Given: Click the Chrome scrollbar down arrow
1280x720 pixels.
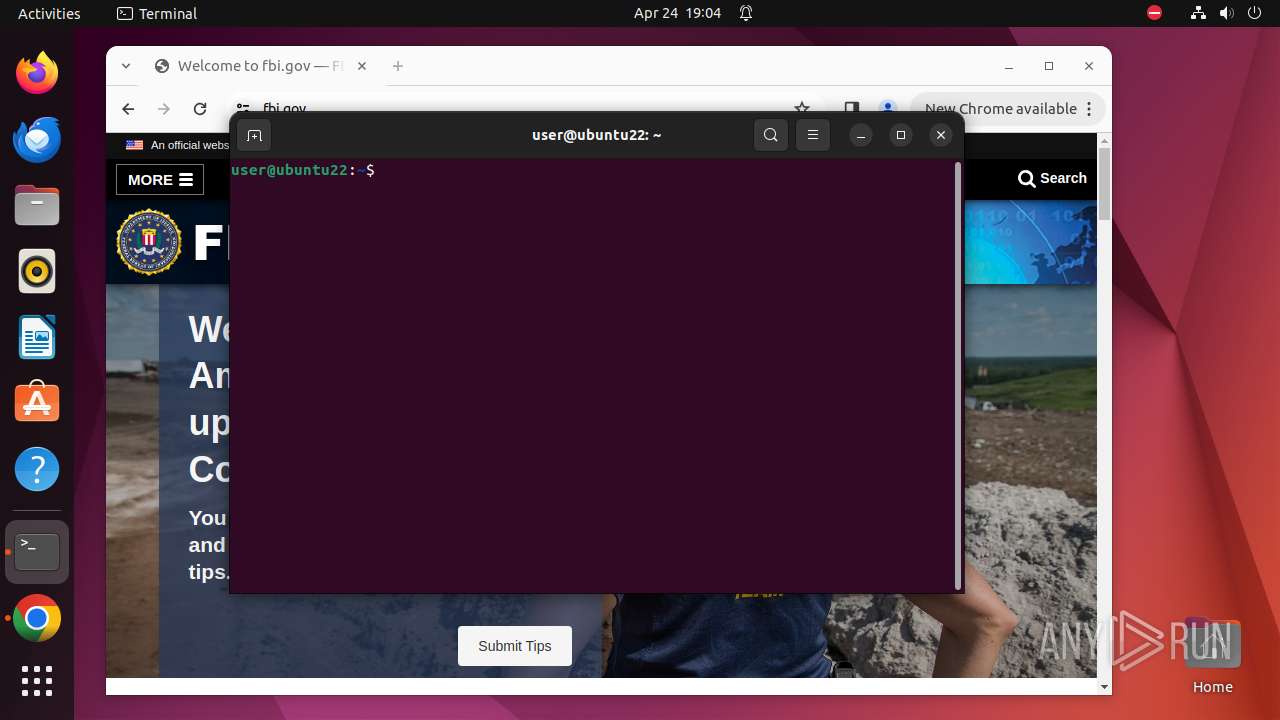Looking at the screenshot, I should click(x=1104, y=687).
